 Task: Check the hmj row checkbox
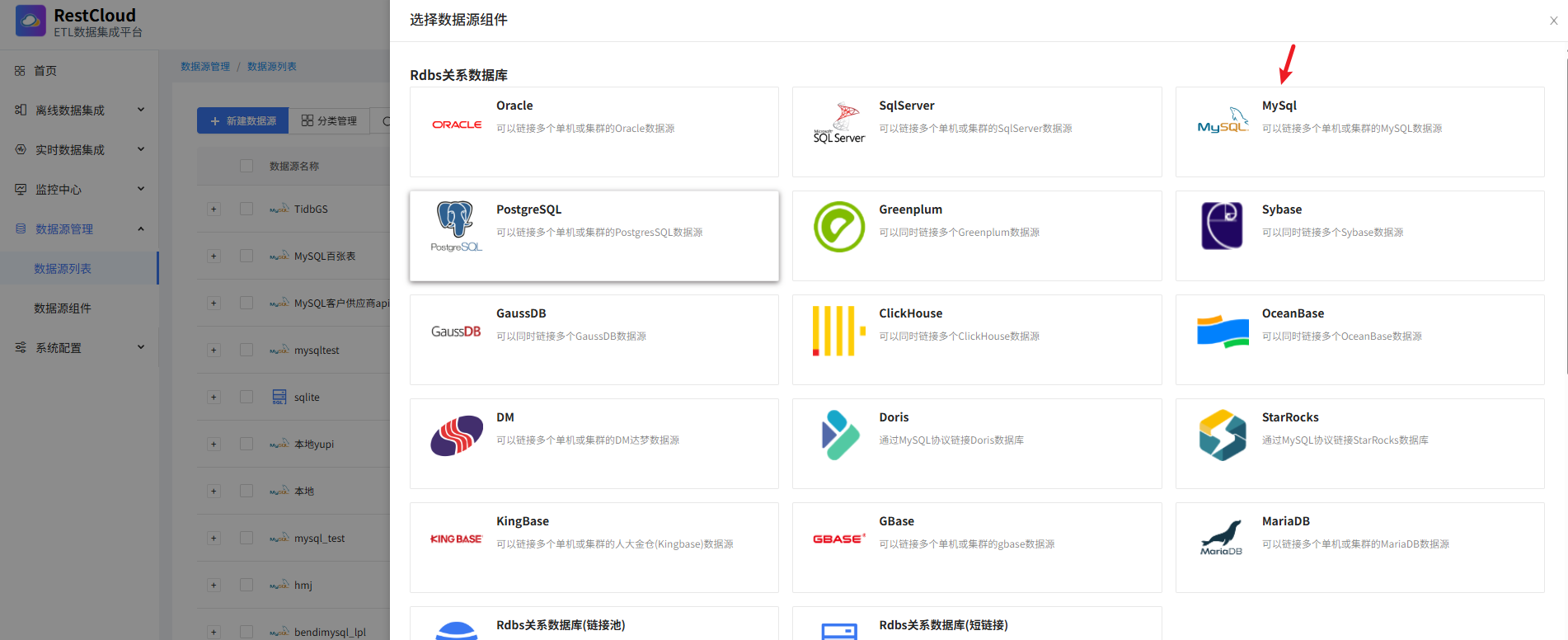246,585
